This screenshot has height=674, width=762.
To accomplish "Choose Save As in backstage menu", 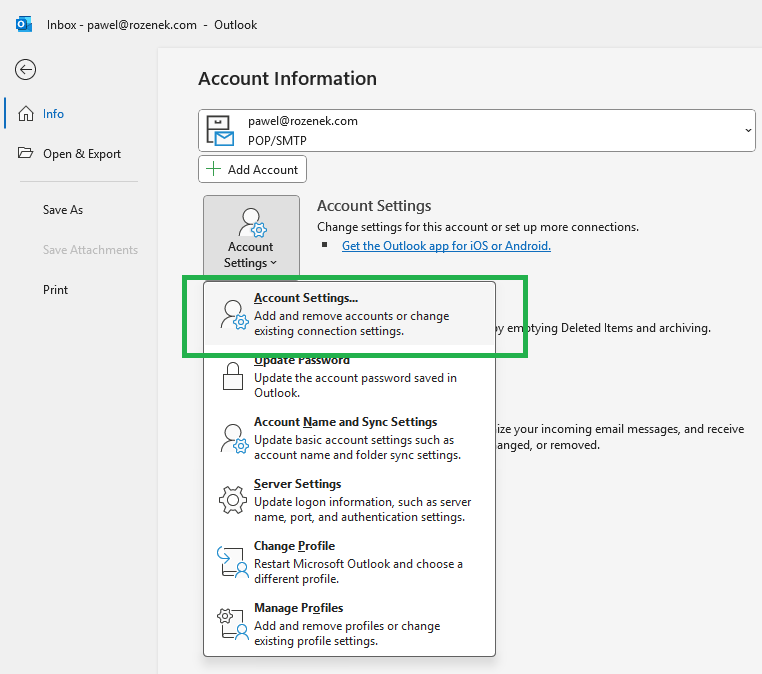I will pos(63,209).
